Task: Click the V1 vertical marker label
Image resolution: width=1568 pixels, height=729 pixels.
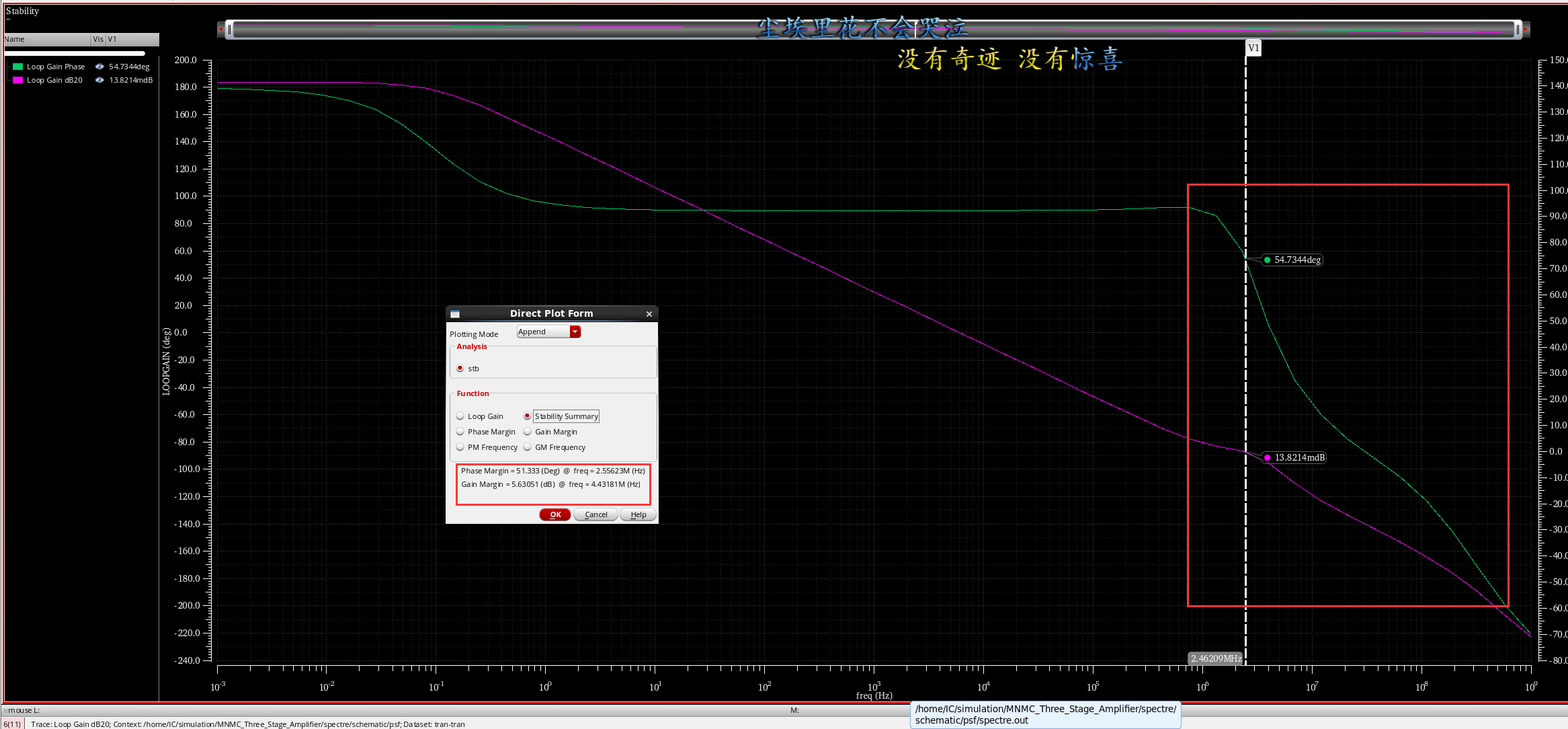Action: [x=1253, y=48]
